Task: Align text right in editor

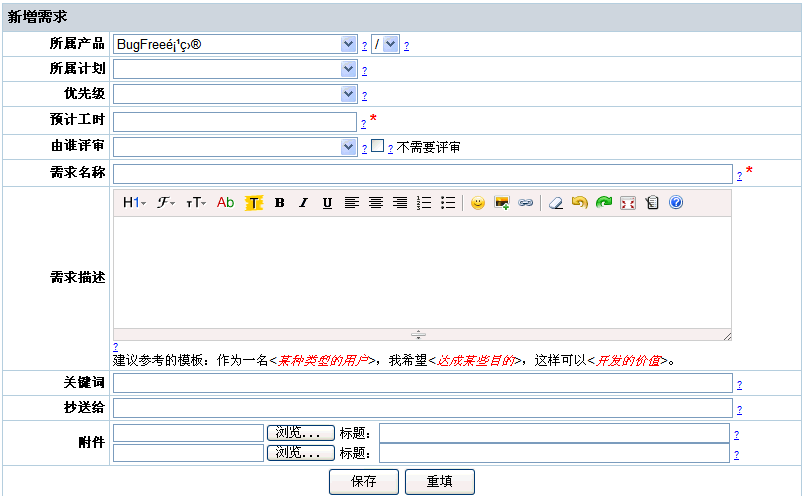Action: click(x=400, y=202)
